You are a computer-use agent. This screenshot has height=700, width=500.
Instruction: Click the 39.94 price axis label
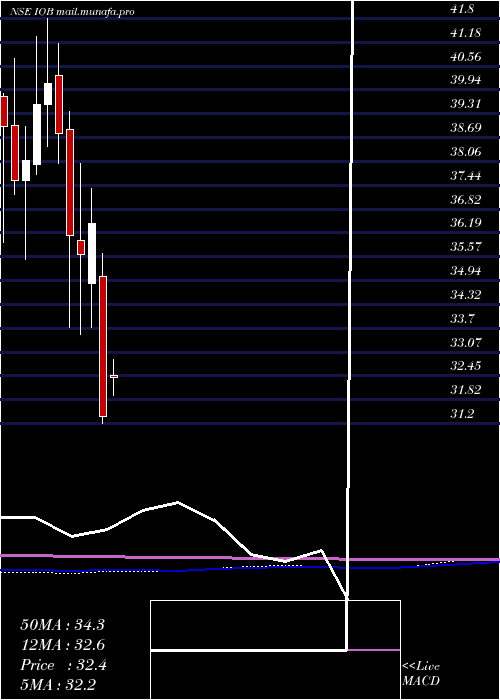coord(466,80)
